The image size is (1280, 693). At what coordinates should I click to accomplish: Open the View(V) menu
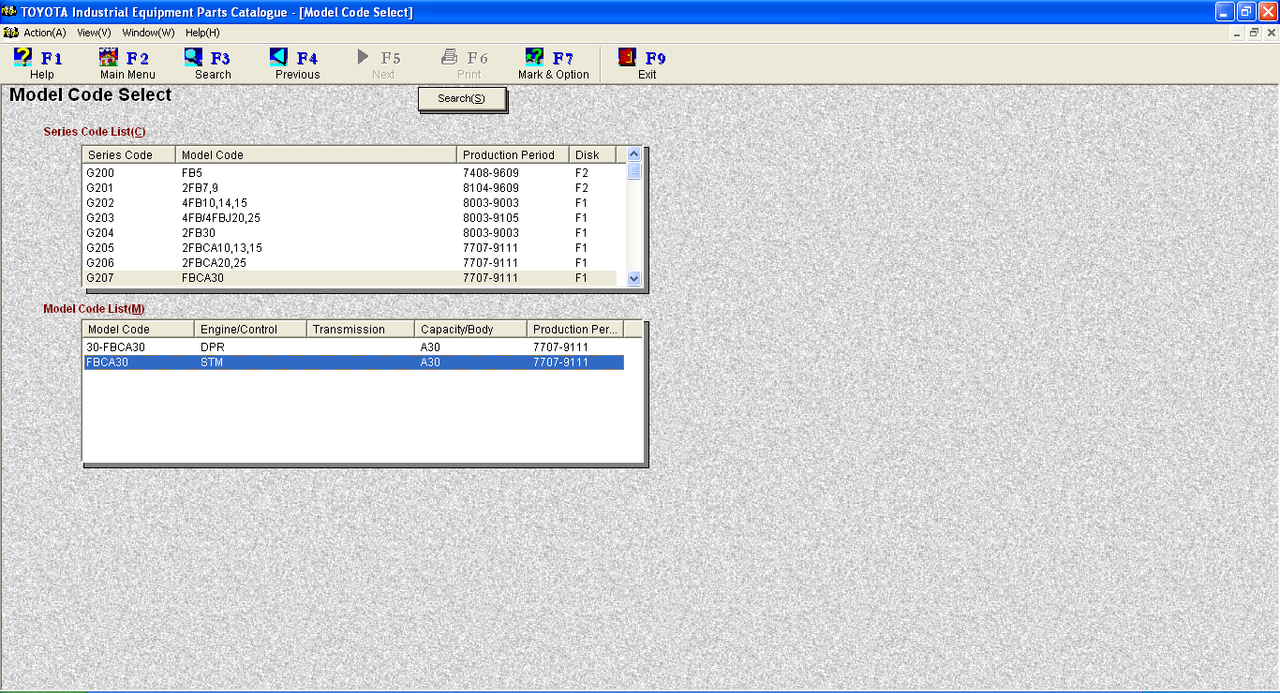click(94, 33)
